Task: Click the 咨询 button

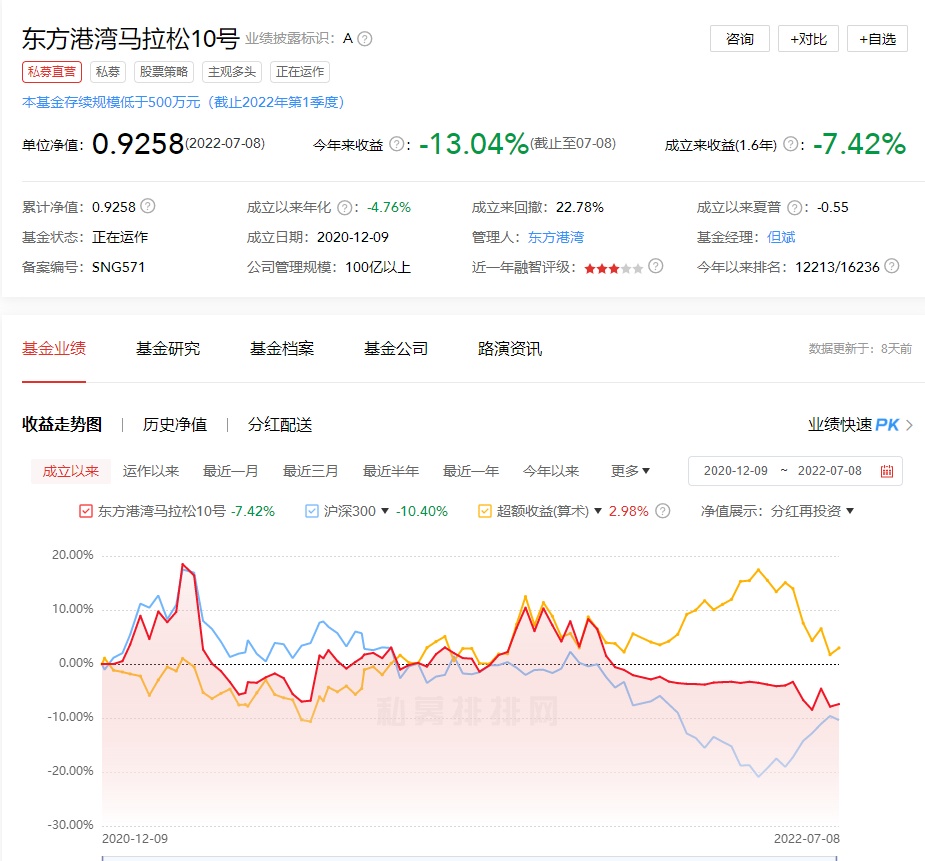Action: 740,39
